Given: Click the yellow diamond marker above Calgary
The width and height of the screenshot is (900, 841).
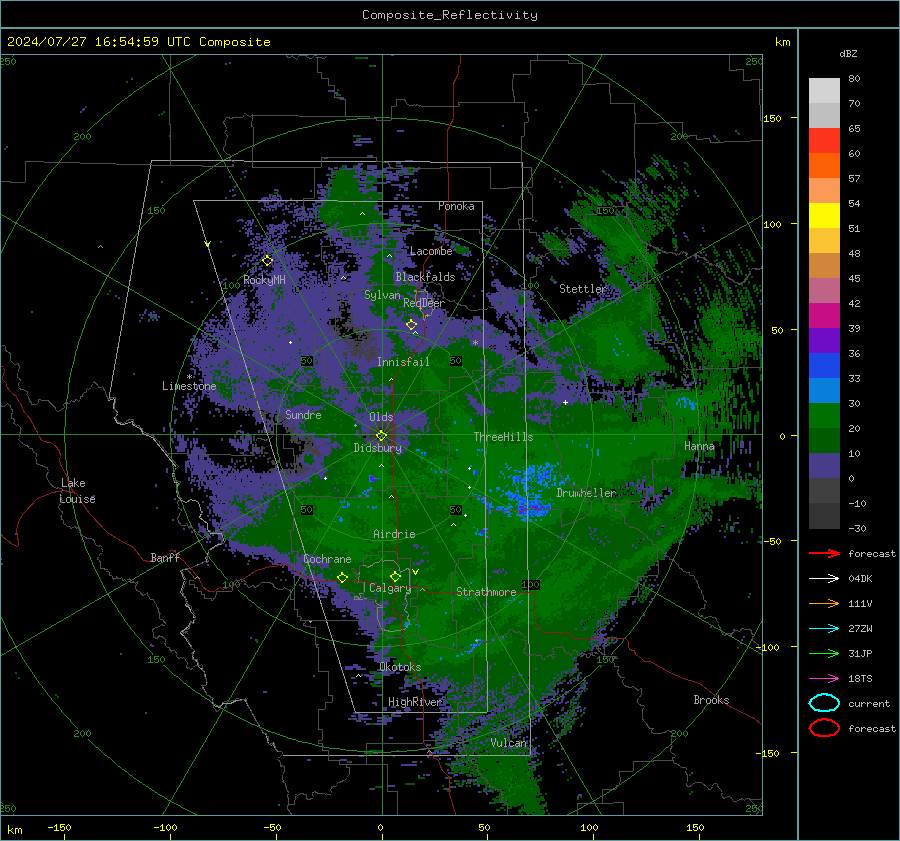Looking at the screenshot, I should click(395, 576).
